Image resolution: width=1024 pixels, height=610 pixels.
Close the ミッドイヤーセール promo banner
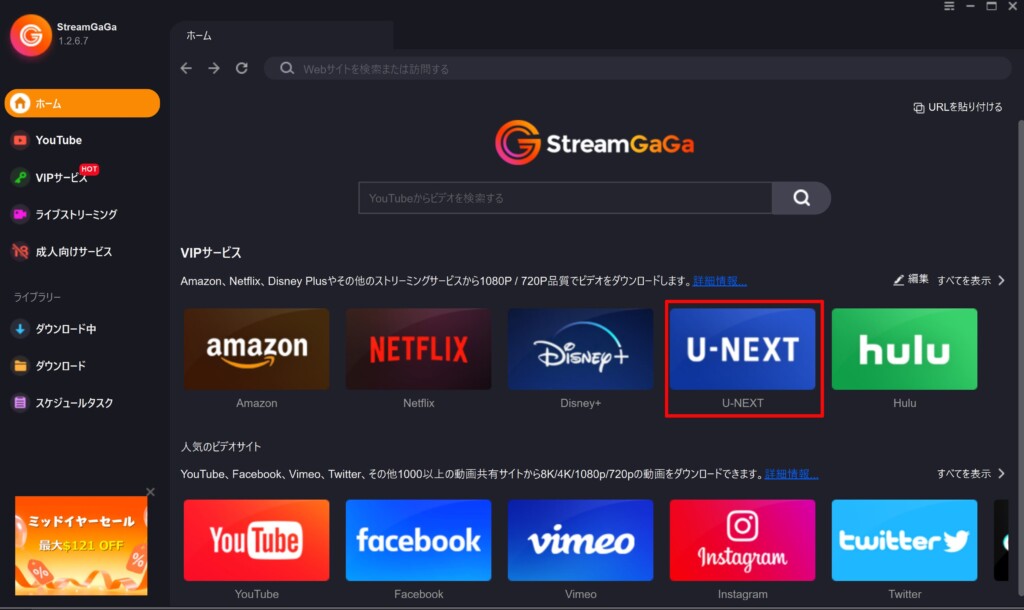150,492
